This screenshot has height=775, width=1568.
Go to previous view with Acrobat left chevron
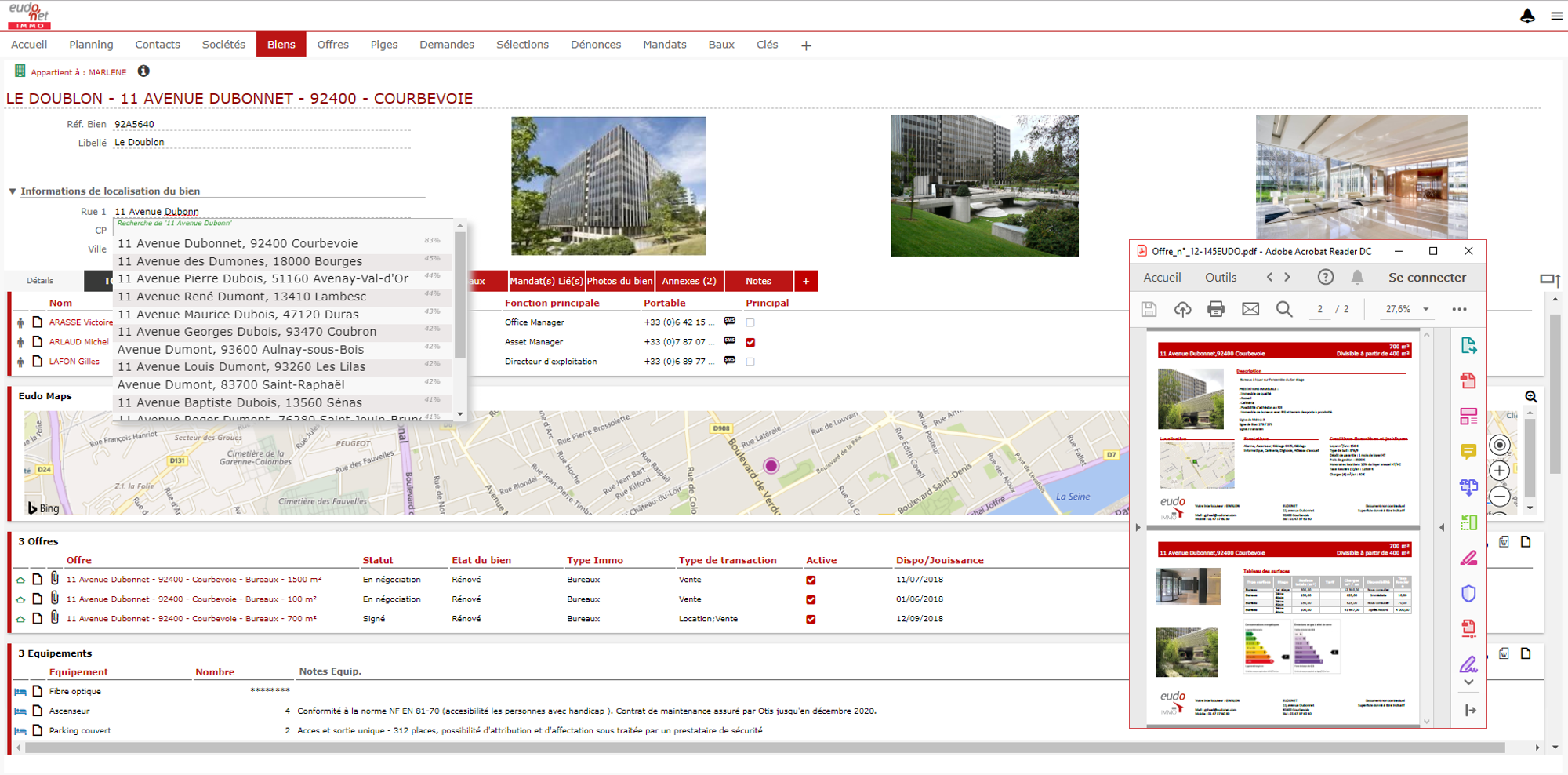pyautogui.click(x=1270, y=277)
